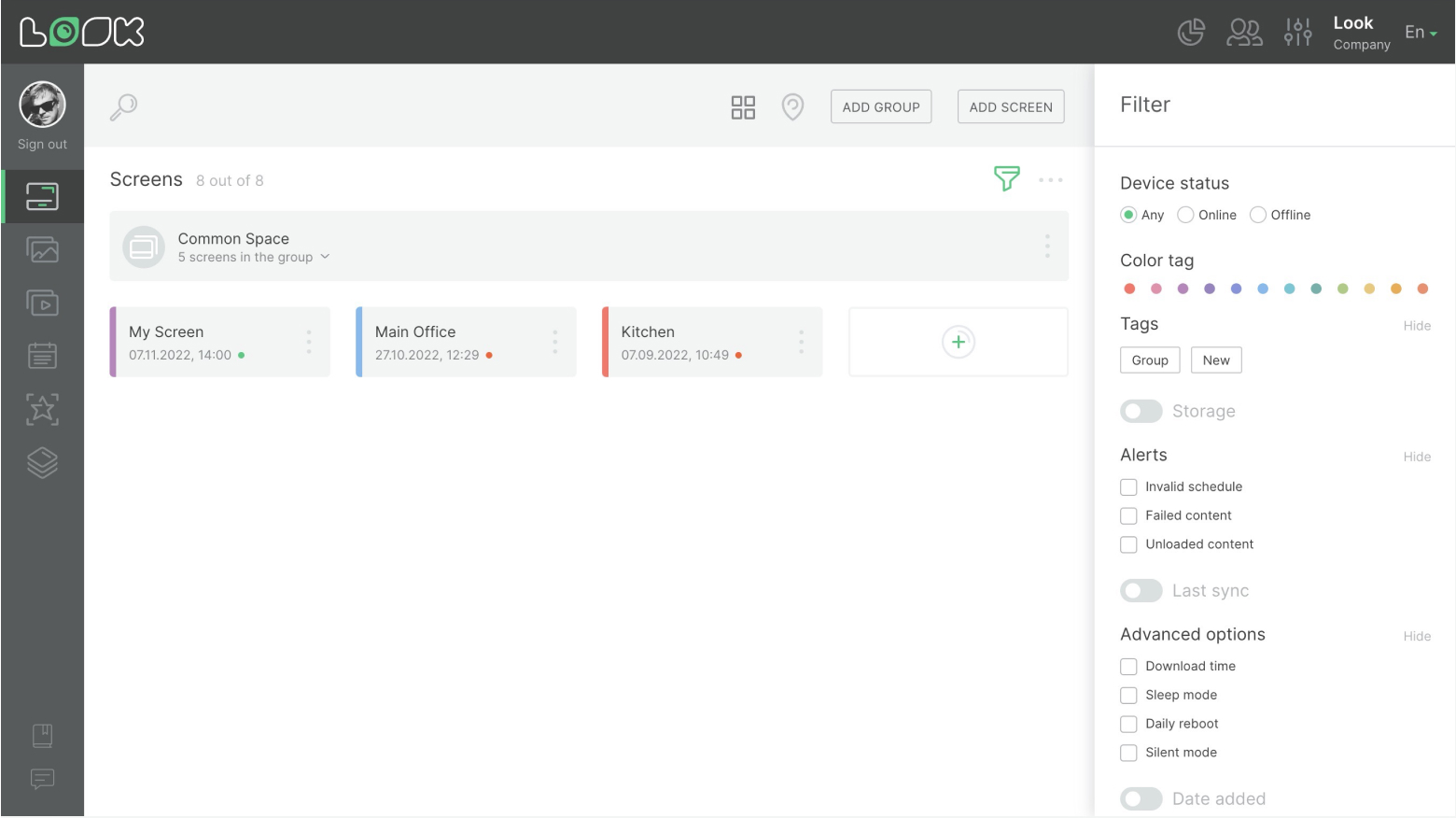This screenshot has width=1456, height=818.
Task: Click the green filter funnel icon
Action: tap(1006, 178)
